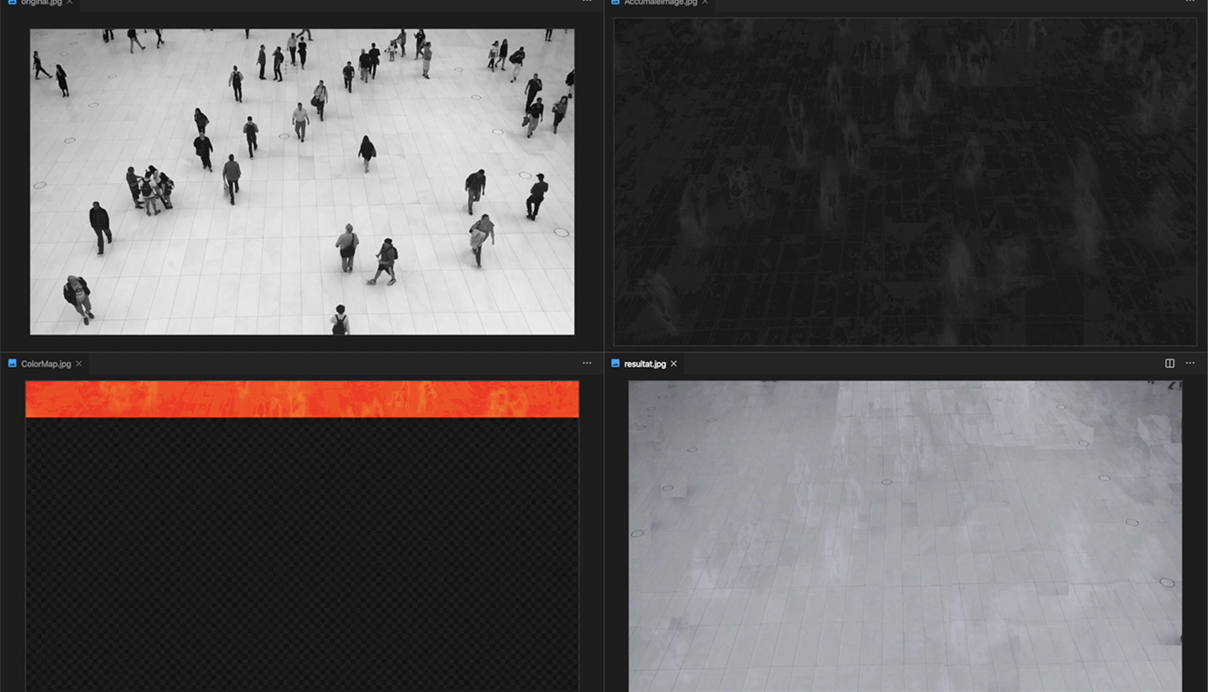1208x692 pixels.
Task: Open More Actions menu in ColorMap.jpg group
Action: coord(587,364)
